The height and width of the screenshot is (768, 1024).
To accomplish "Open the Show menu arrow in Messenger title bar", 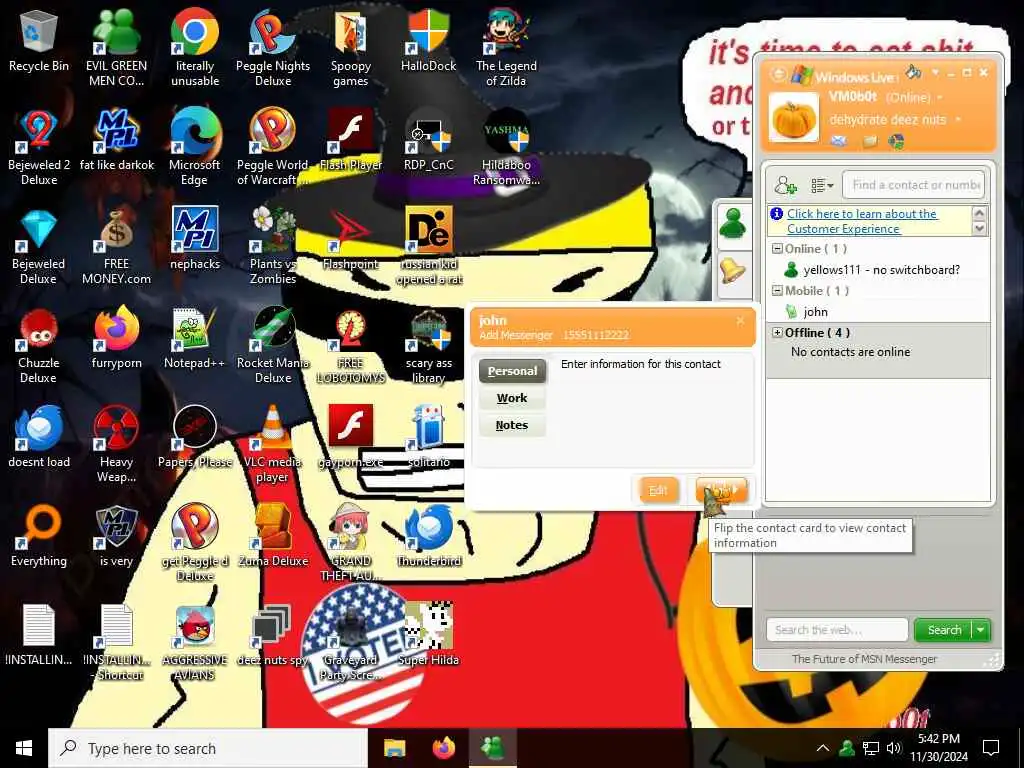I will click(935, 72).
